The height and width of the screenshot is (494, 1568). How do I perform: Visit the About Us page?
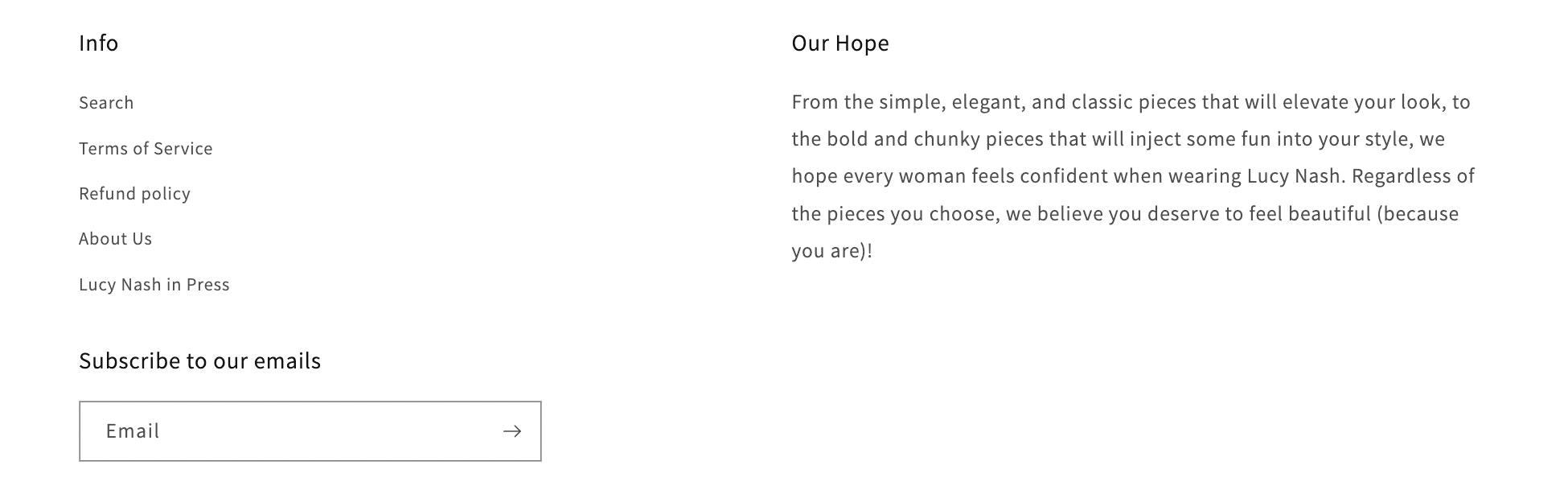[115, 238]
